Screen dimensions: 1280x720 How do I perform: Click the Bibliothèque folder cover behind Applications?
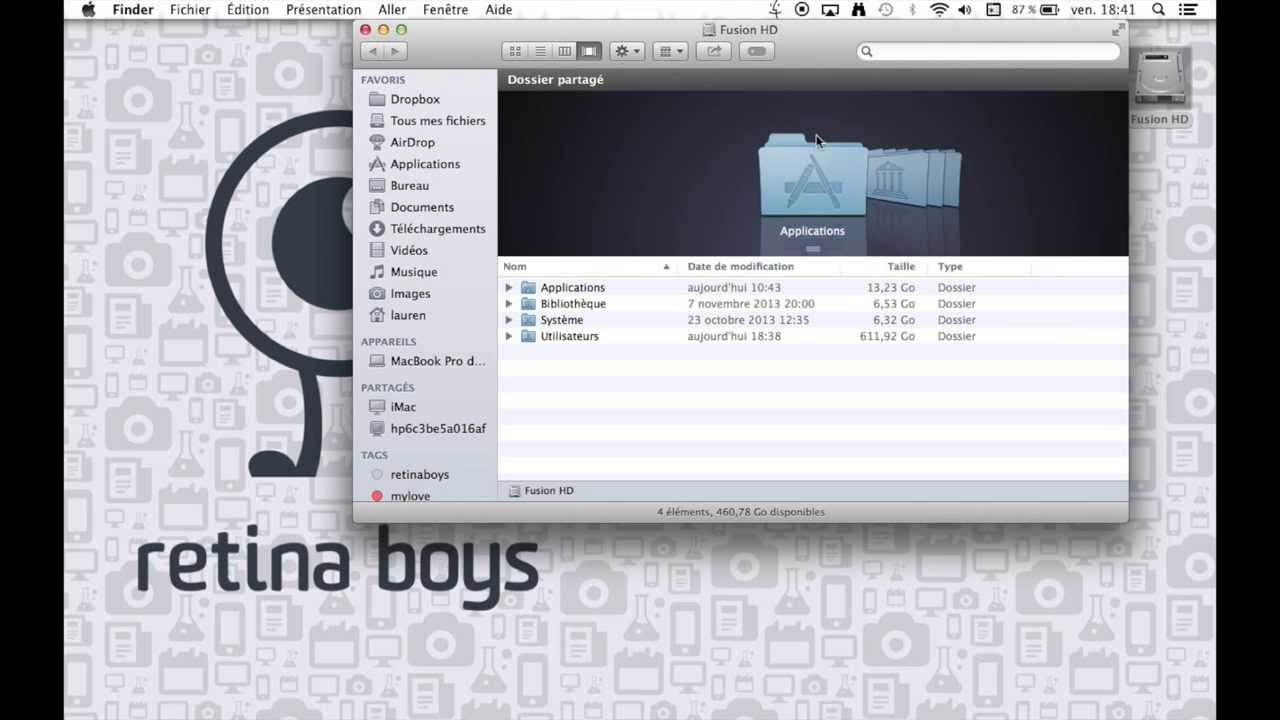pyautogui.click(x=888, y=179)
